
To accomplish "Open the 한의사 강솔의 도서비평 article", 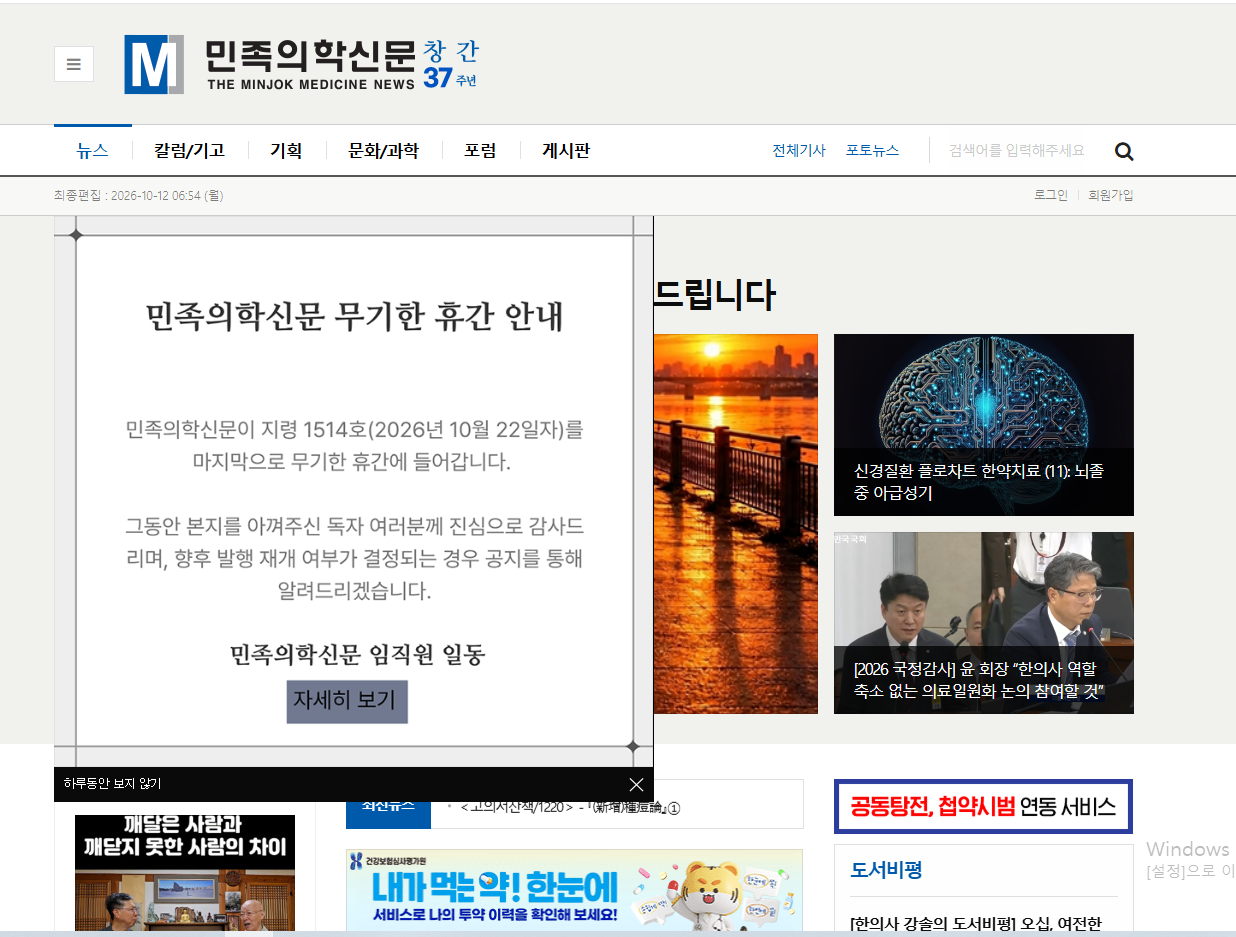I will [x=976, y=923].
